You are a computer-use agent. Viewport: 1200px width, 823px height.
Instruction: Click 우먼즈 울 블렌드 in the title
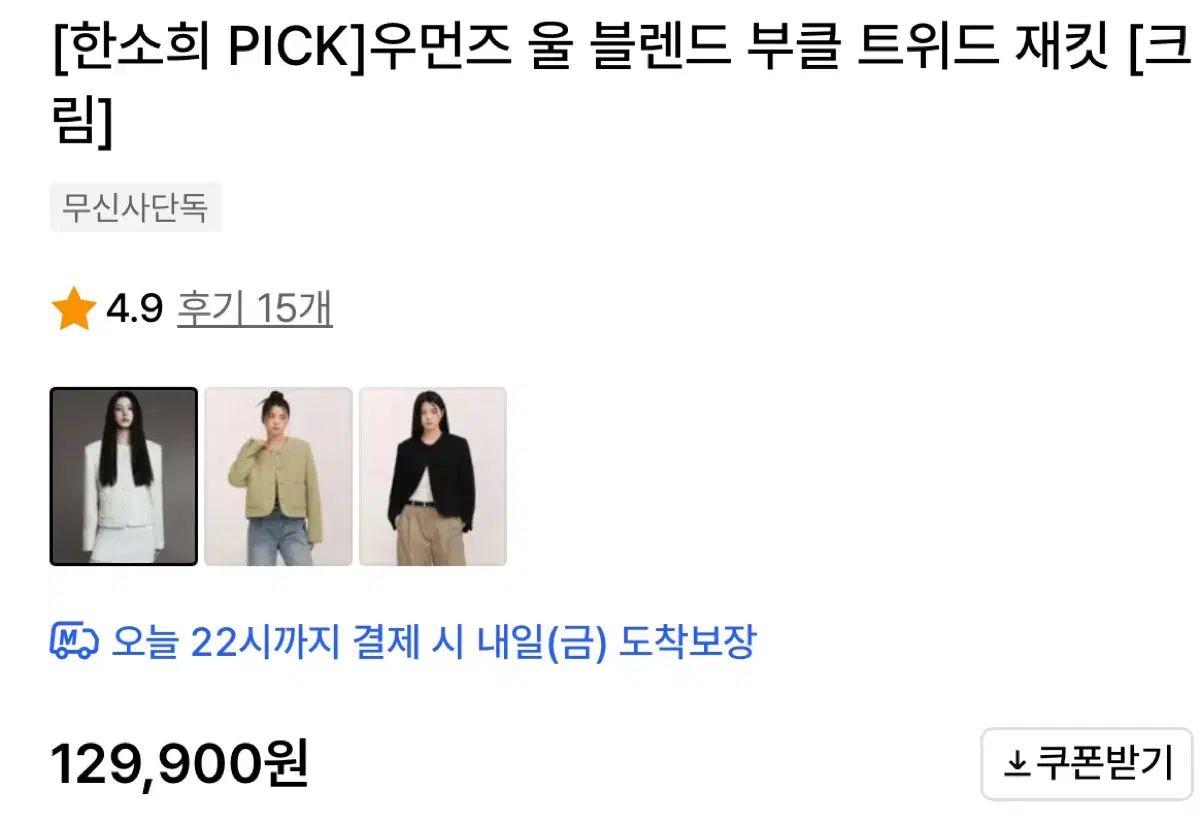(x=548, y=48)
